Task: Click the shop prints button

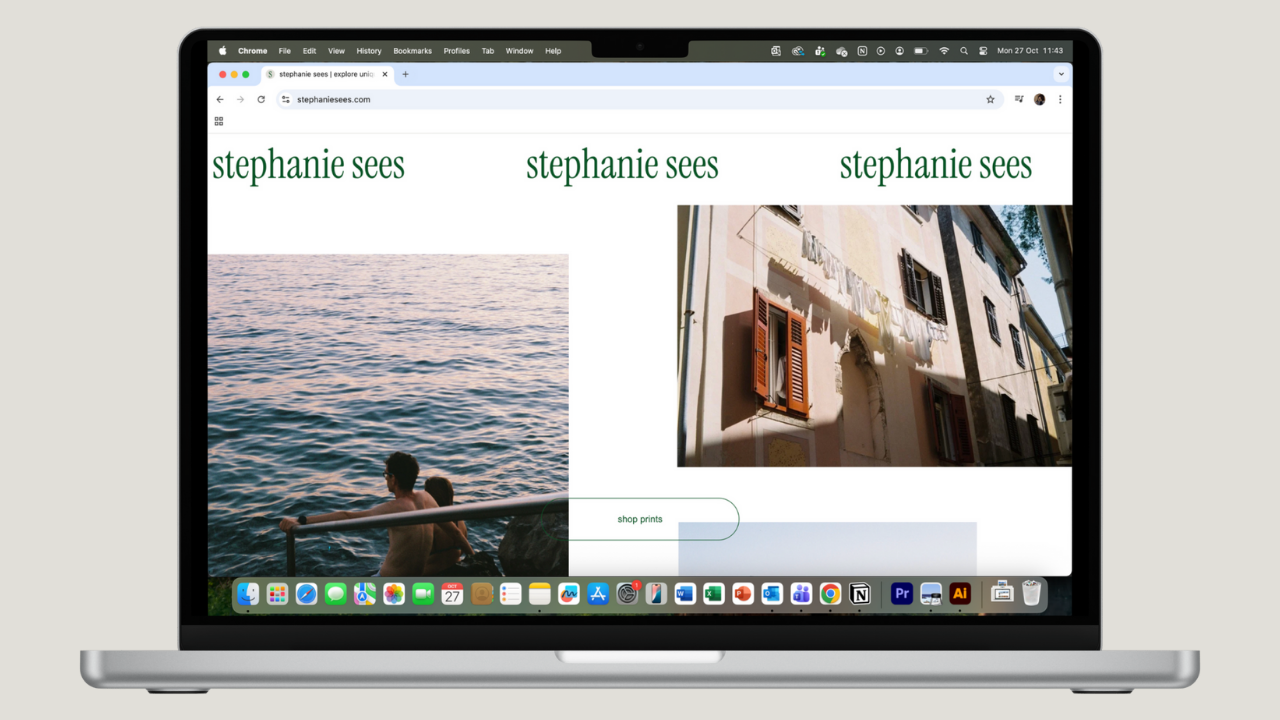Action: tap(640, 519)
